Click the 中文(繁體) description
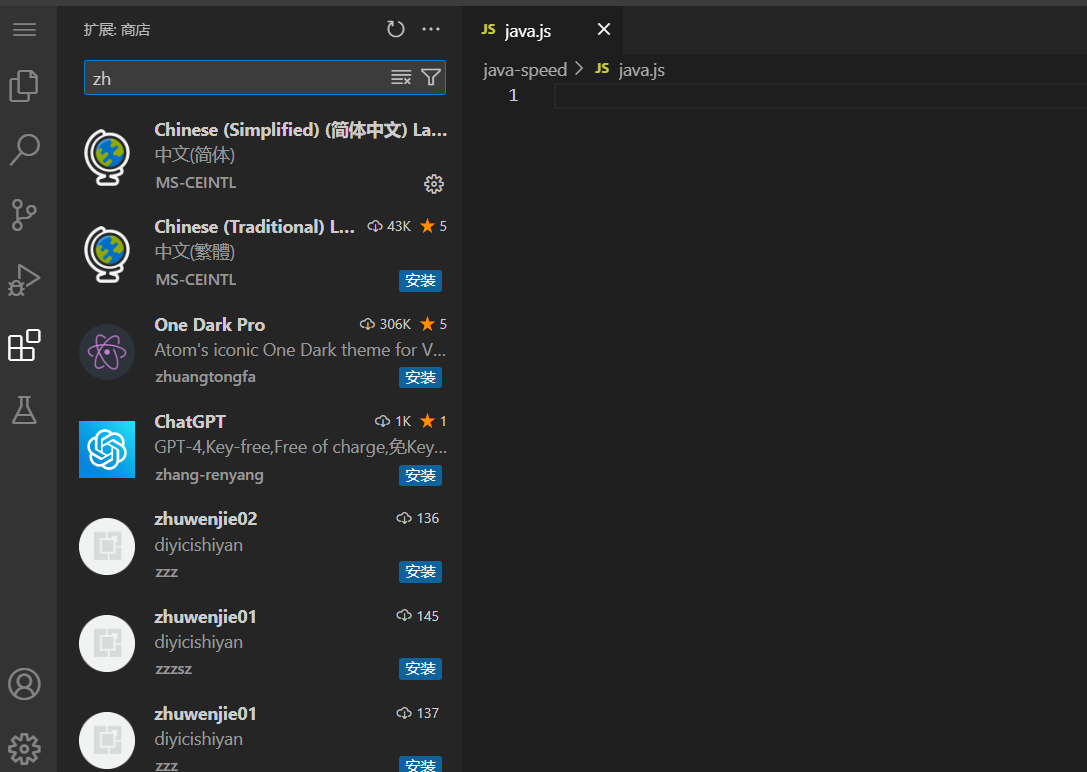1087x772 pixels. point(195,252)
